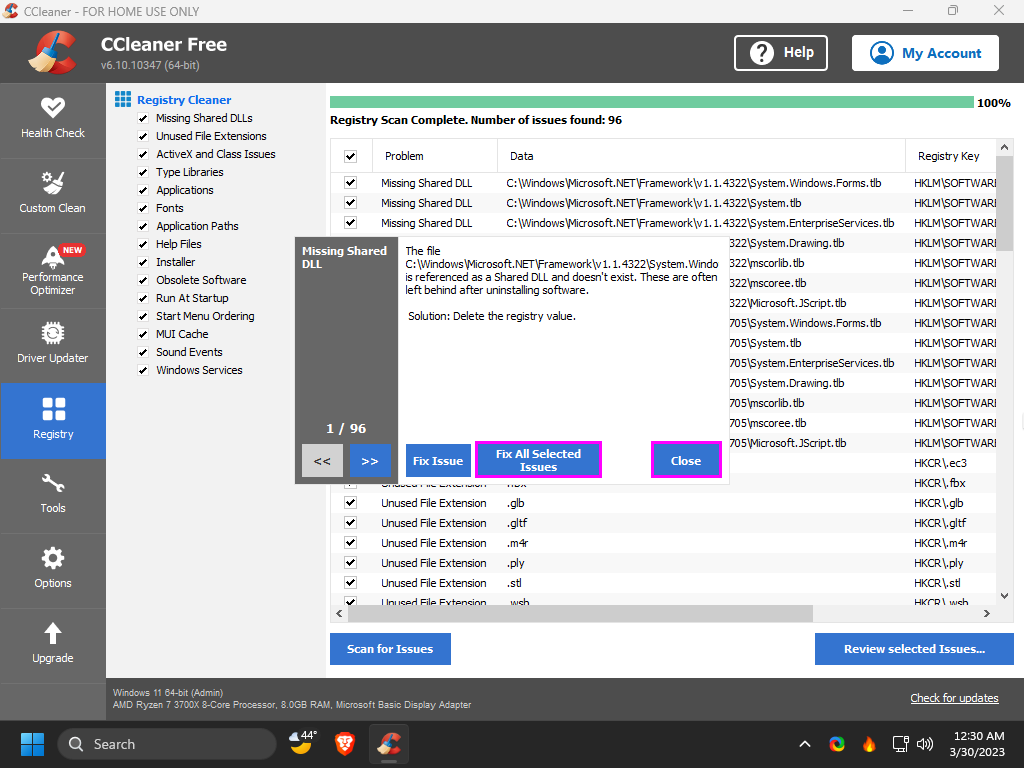Viewport: 1024px width, 768px height.
Task: Go to previous issue with << button
Action: [322, 460]
